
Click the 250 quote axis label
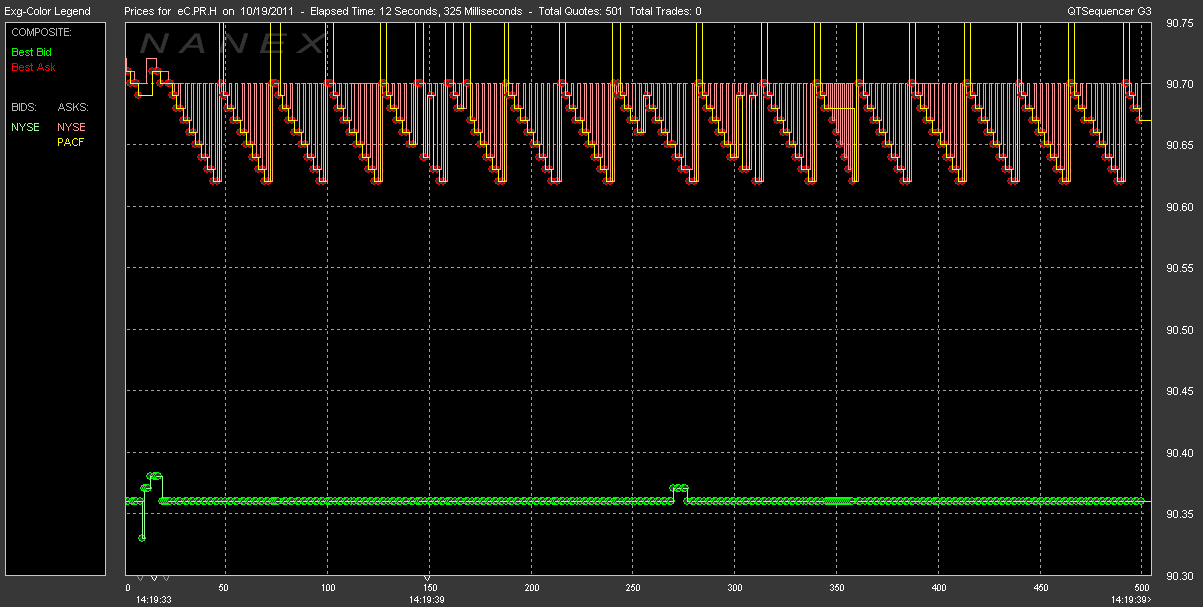coord(632,588)
